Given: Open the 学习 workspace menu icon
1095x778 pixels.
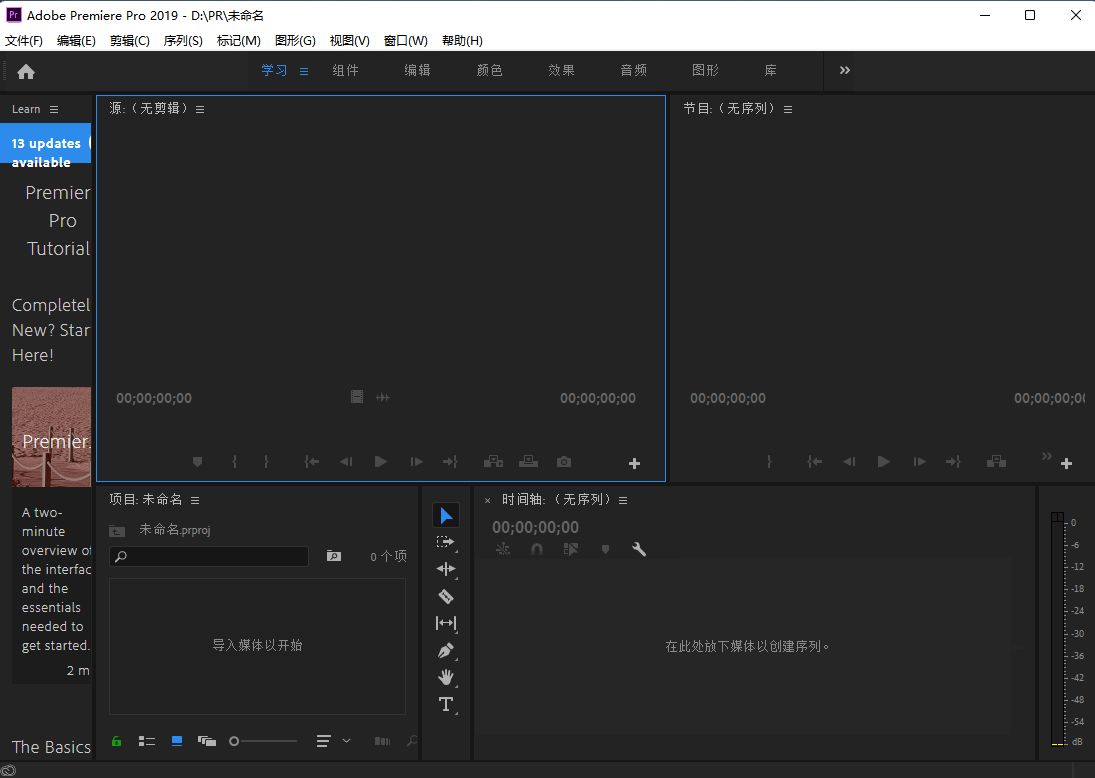Looking at the screenshot, I should 304,71.
